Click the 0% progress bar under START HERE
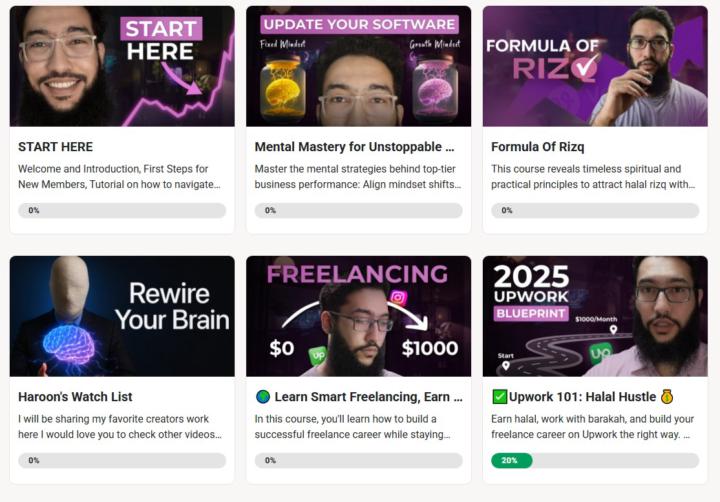Screen dimensions: 720x502 click(x=122, y=210)
